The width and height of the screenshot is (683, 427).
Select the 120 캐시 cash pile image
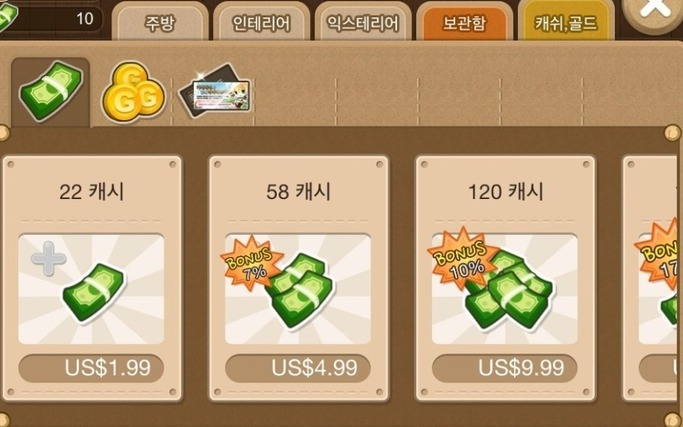(x=509, y=292)
